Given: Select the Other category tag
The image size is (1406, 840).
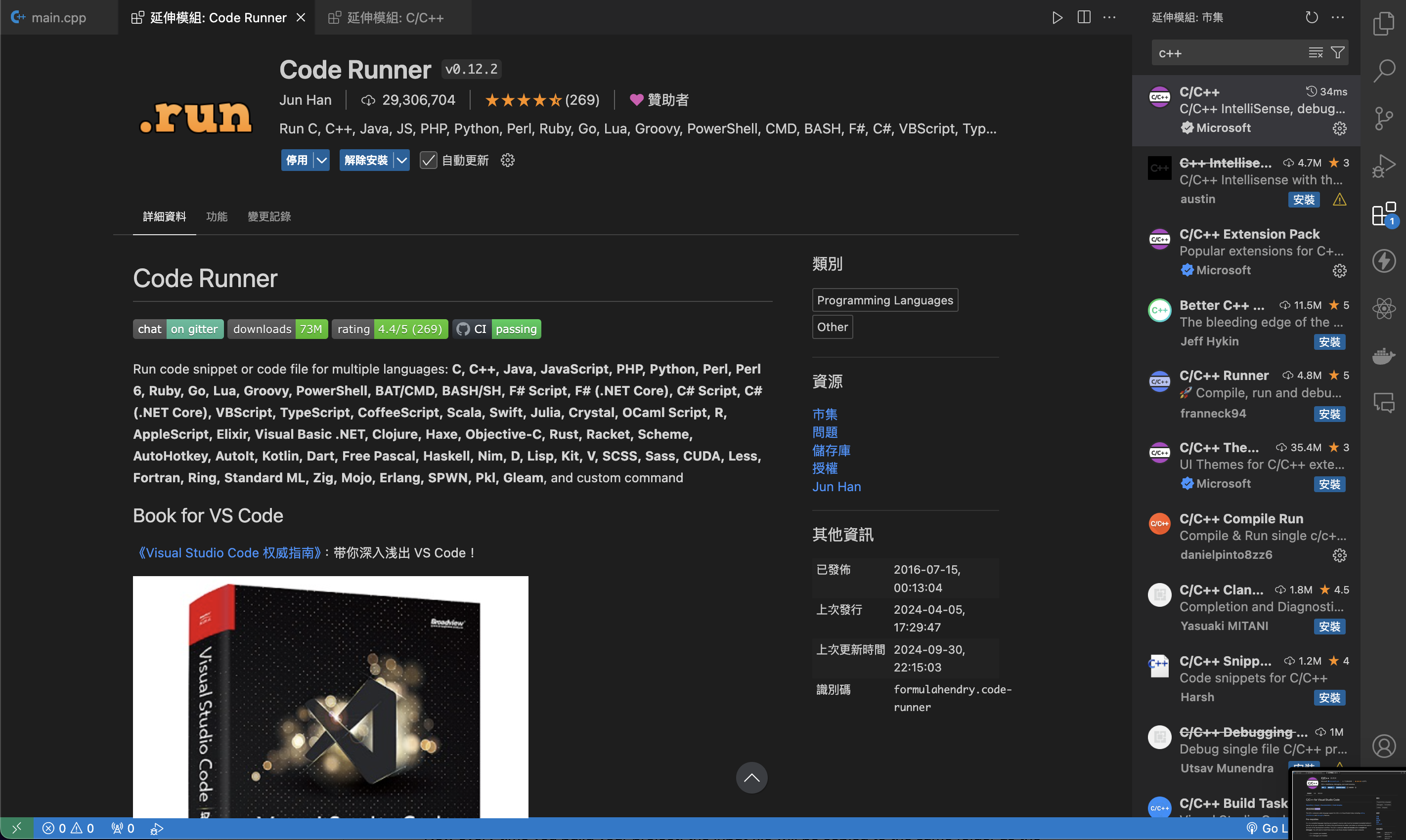Looking at the screenshot, I should (x=832, y=327).
